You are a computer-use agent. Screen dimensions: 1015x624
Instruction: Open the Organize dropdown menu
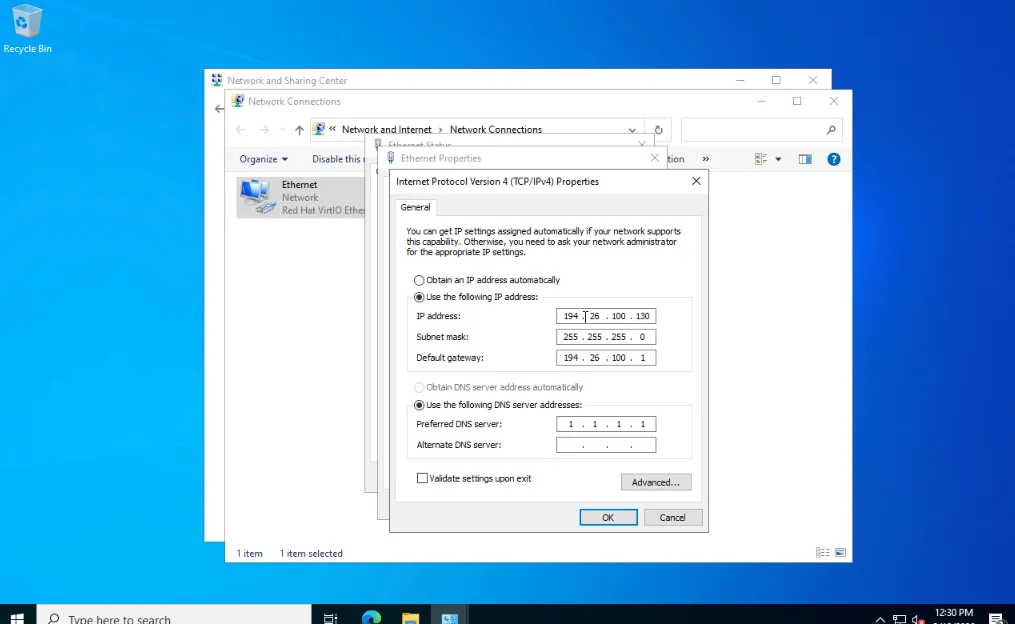coord(262,158)
